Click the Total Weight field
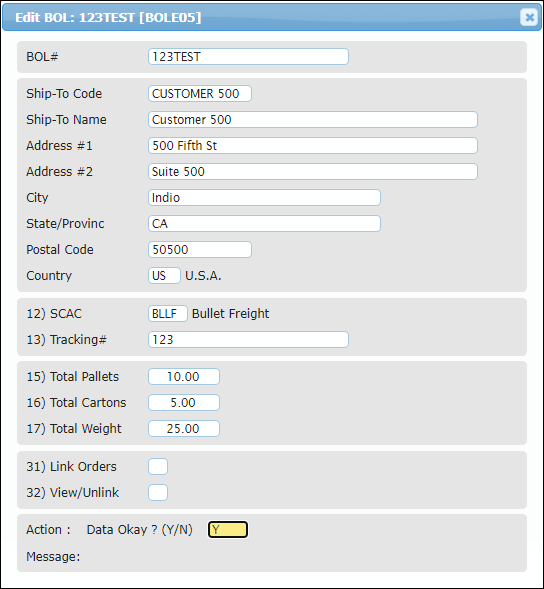Viewport: 544px width, 589px height. (184, 429)
